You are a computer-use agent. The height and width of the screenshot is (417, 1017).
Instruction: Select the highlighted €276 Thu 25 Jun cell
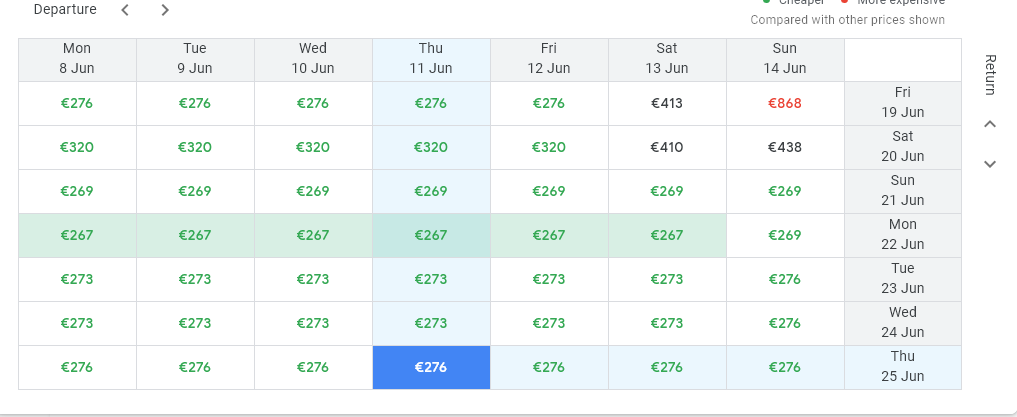(431, 367)
